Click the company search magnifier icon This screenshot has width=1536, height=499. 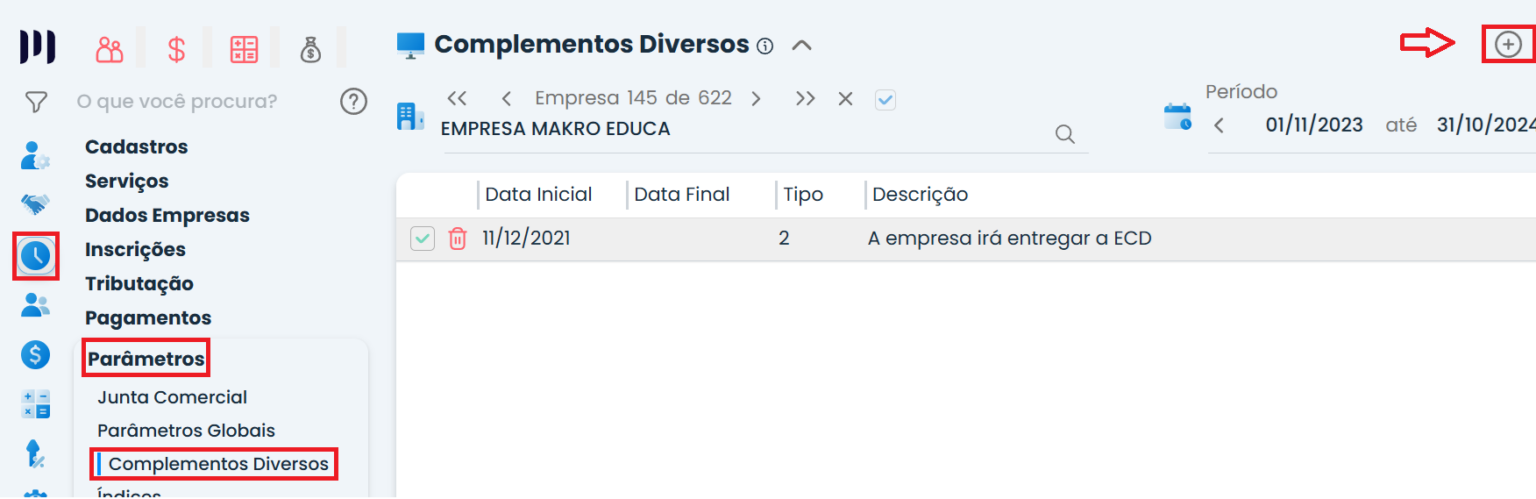[x=1065, y=134]
